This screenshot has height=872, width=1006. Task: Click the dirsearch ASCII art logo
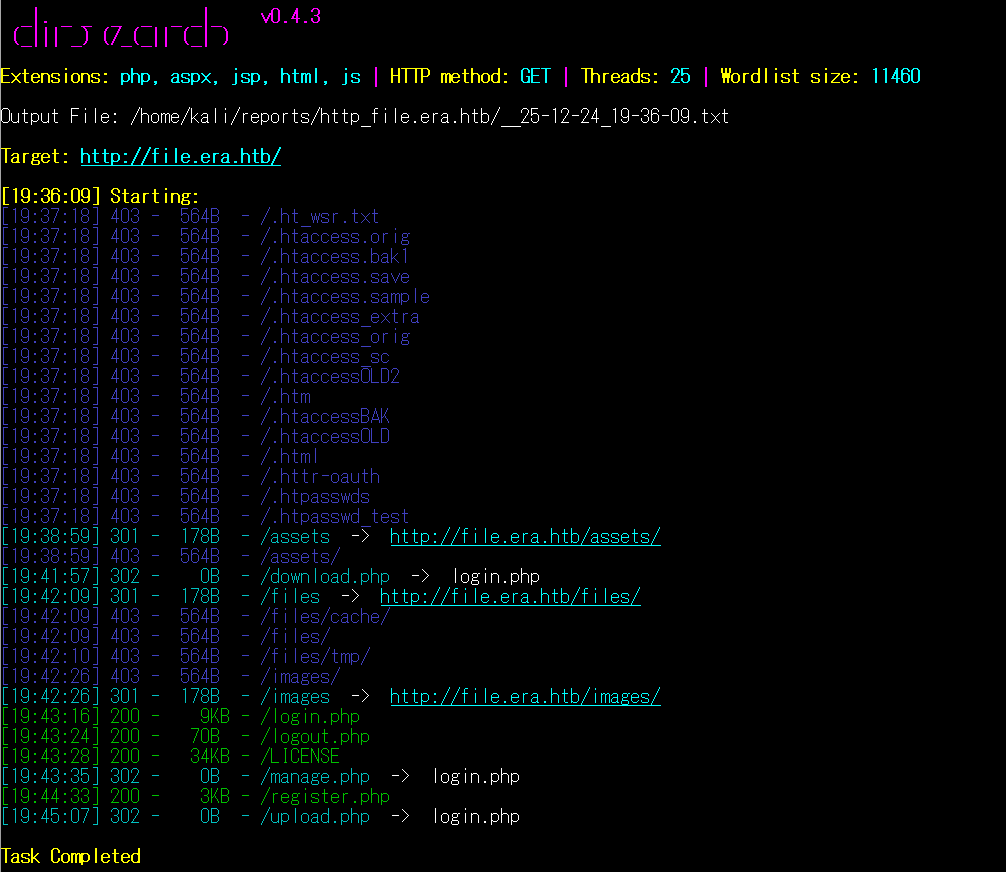(x=120, y=30)
